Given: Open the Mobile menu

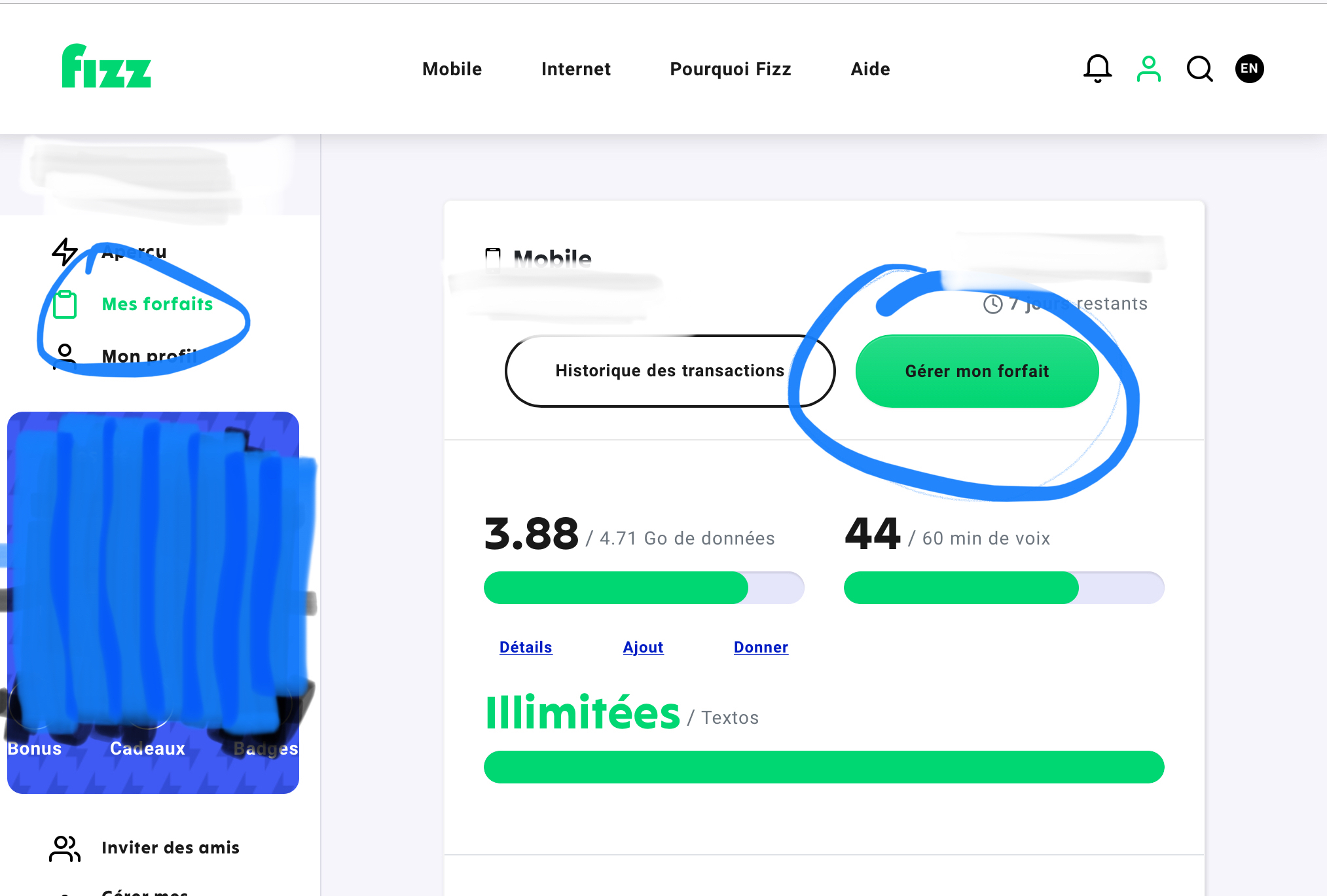Looking at the screenshot, I should coord(452,69).
